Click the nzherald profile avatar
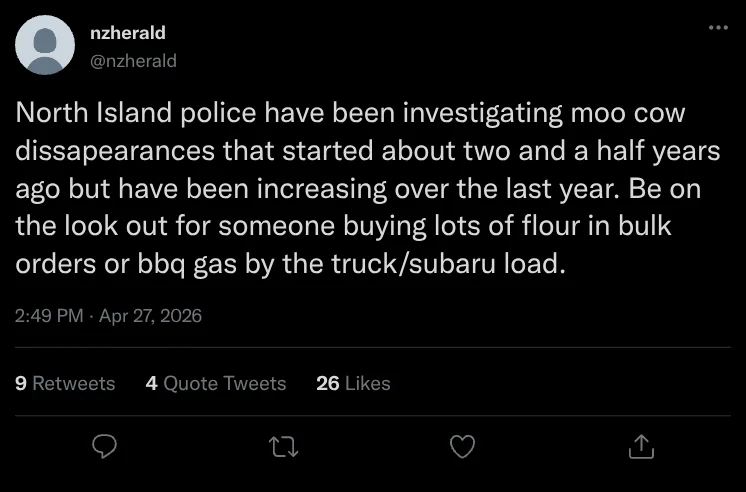 (x=45, y=45)
